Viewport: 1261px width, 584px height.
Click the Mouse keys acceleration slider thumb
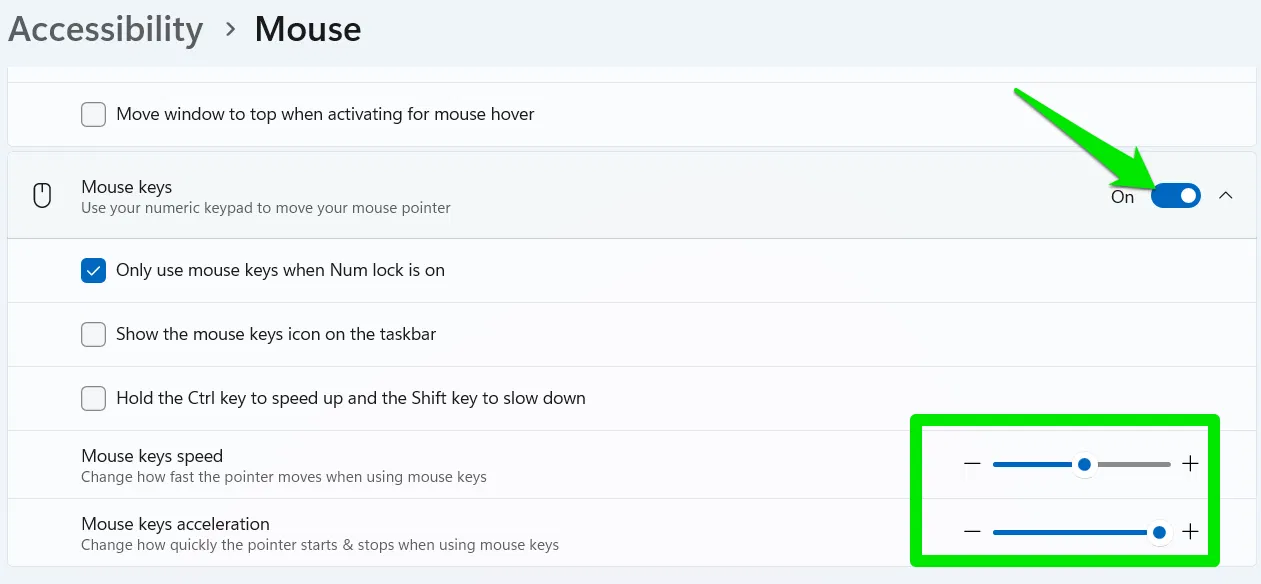coord(1159,531)
